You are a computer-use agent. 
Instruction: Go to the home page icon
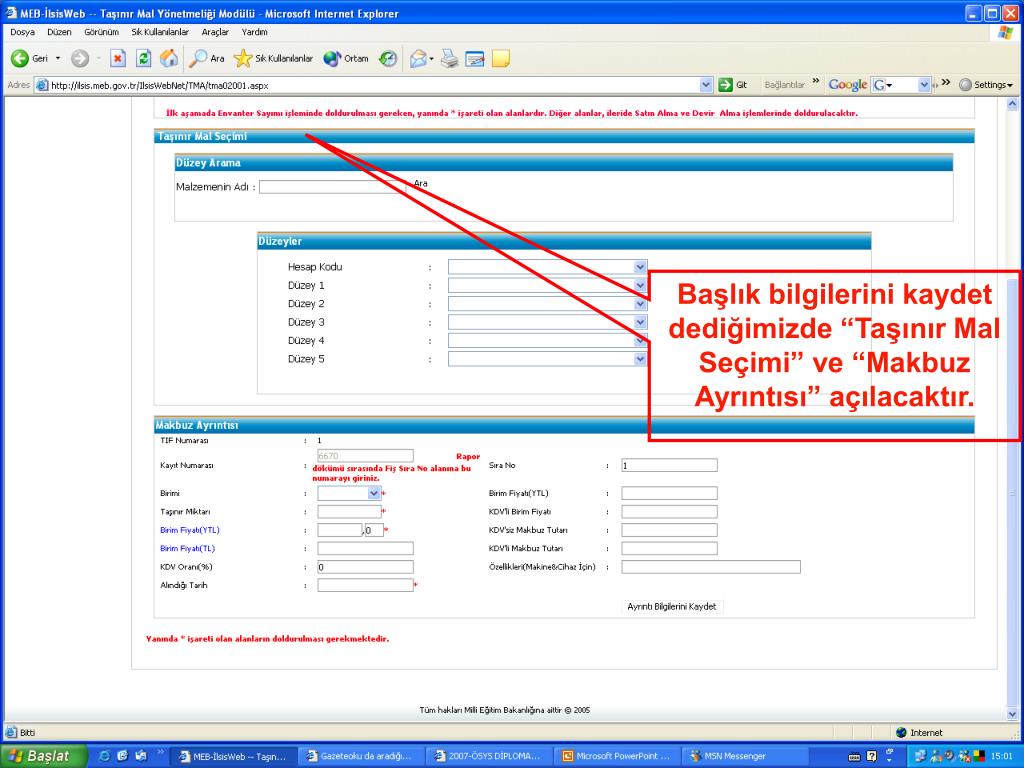click(169, 58)
